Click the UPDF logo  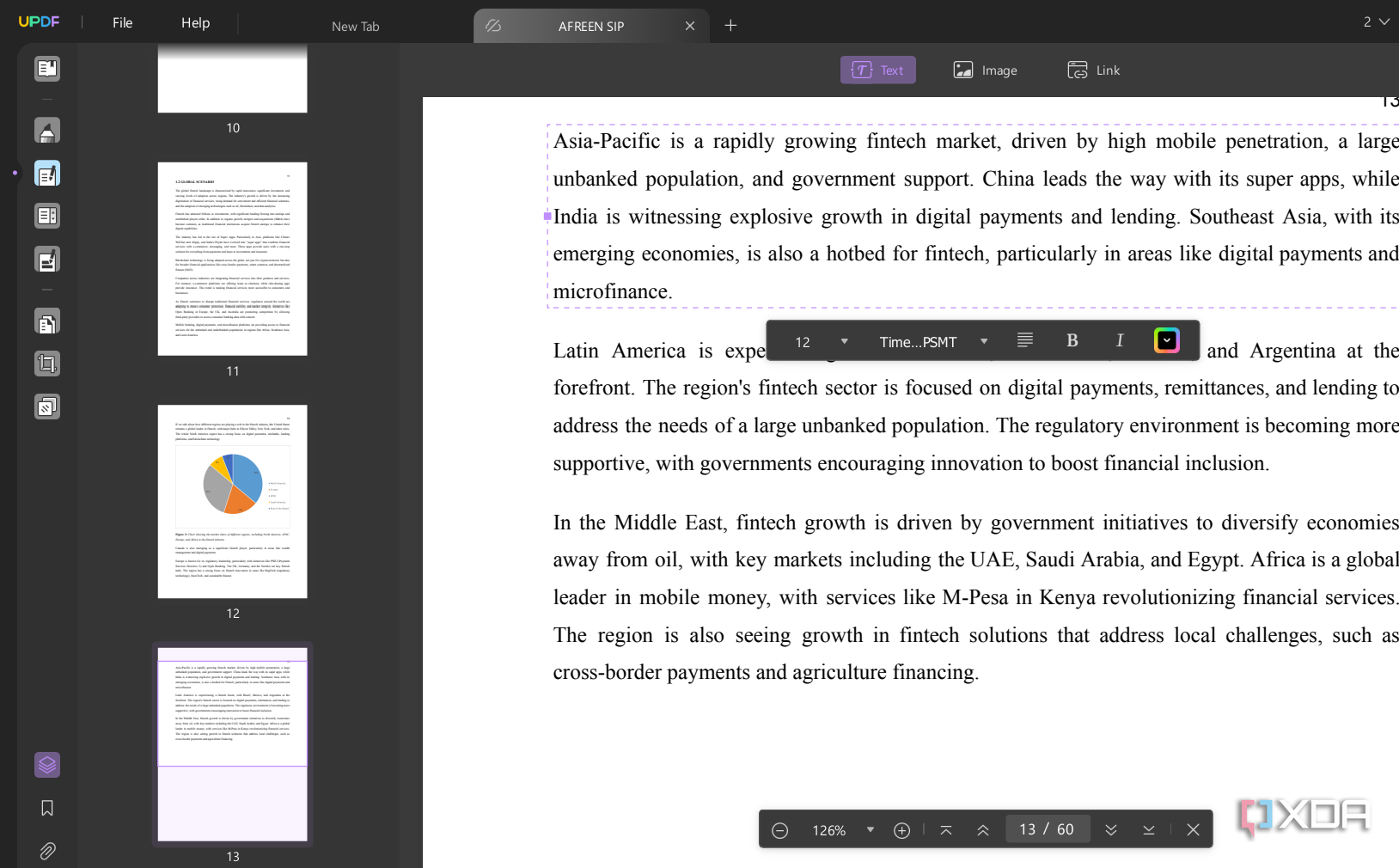point(39,21)
